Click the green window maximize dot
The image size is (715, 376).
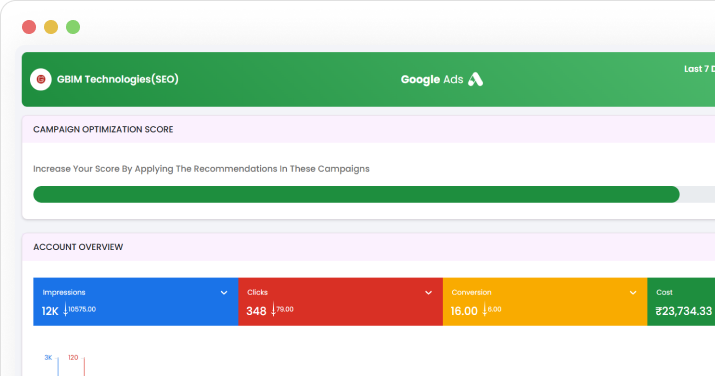pyautogui.click(x=73, y=27)
